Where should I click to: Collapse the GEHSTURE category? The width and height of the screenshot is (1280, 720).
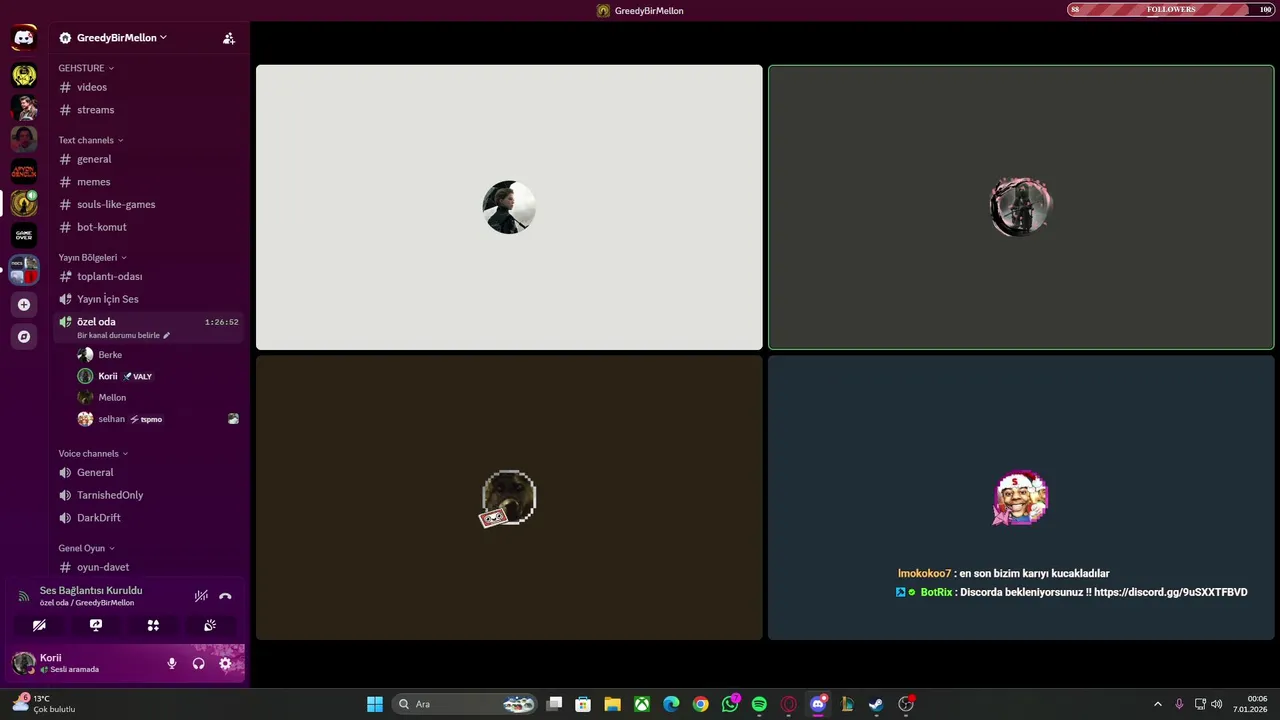(86, 68)
